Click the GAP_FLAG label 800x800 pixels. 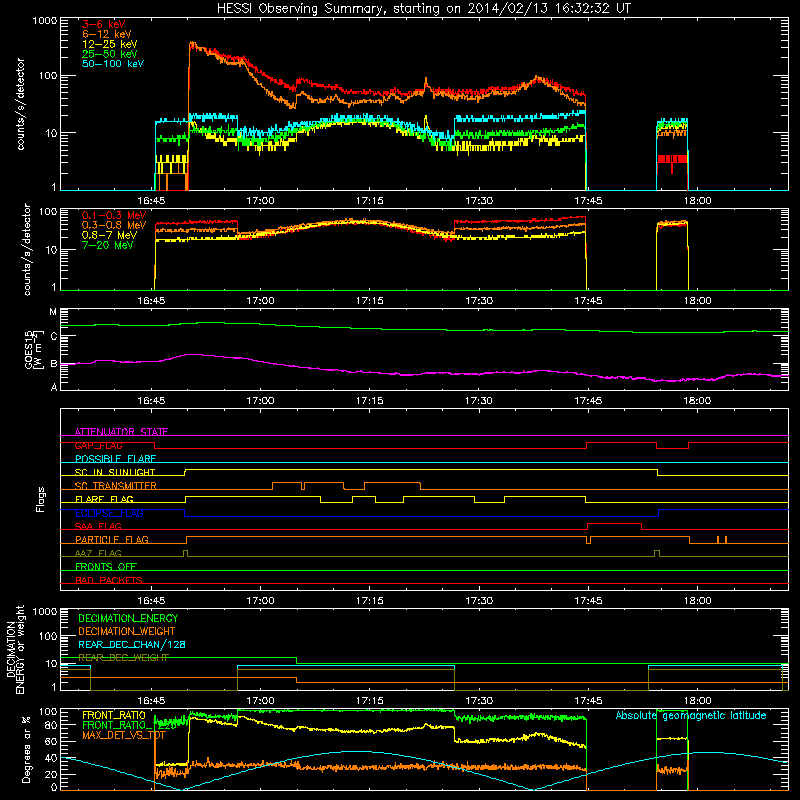pyautogui.click(x=99, y=445)
